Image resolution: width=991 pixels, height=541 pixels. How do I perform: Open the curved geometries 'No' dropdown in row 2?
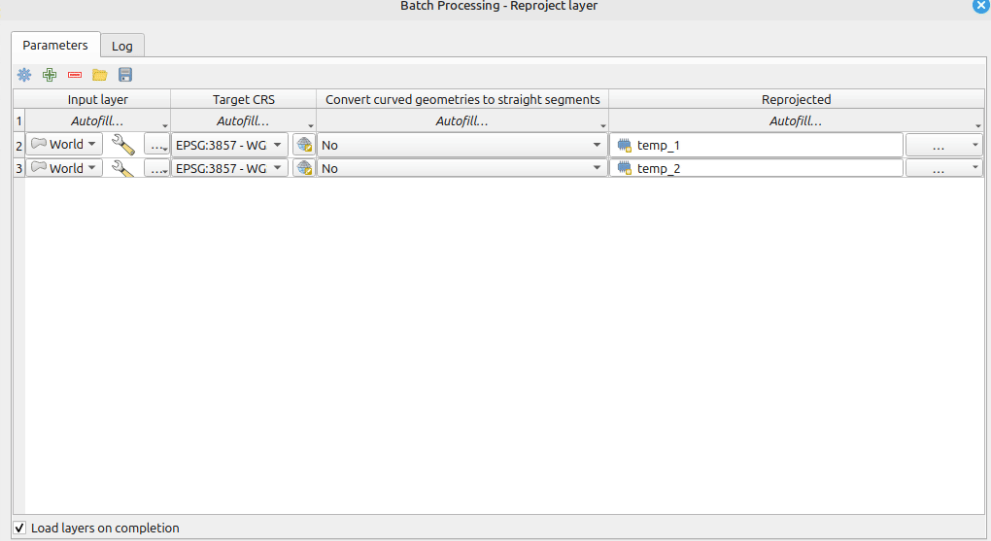click(x=462, y=145)
